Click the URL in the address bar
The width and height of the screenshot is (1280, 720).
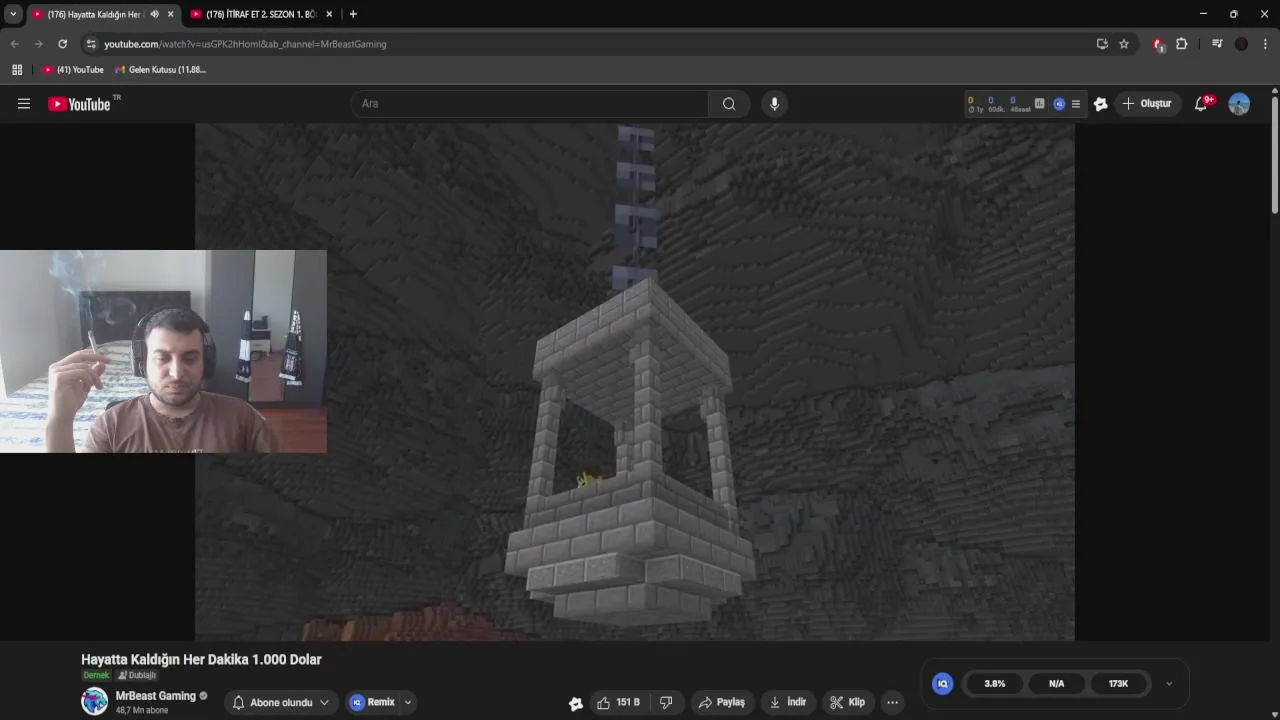pyautogui.click(x=245, y=44)
